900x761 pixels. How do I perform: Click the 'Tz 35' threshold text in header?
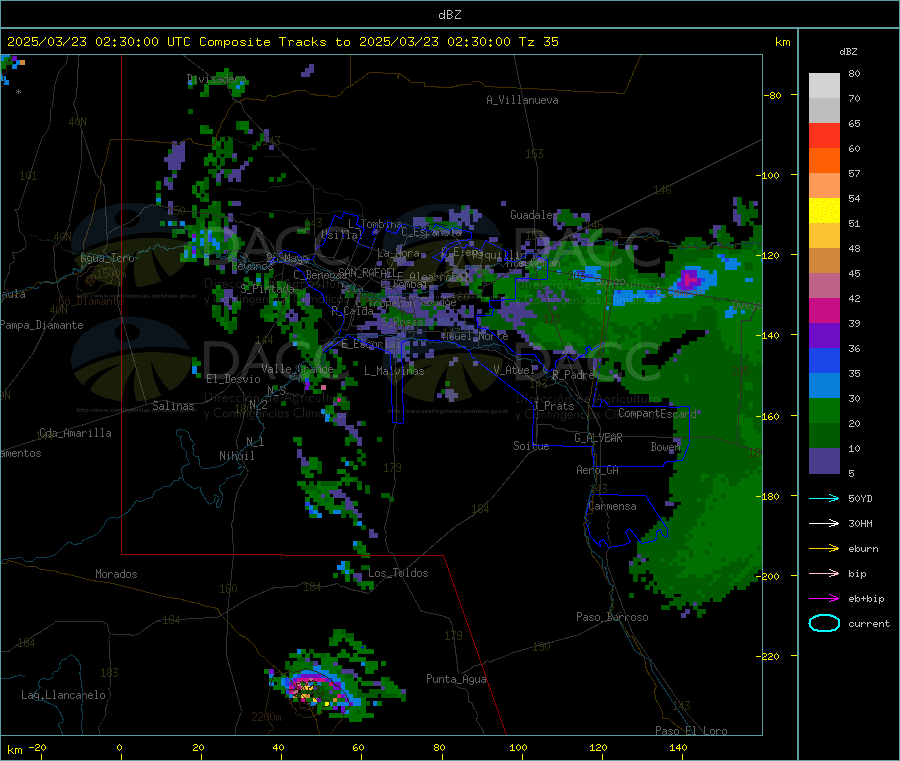click(538, 42)
